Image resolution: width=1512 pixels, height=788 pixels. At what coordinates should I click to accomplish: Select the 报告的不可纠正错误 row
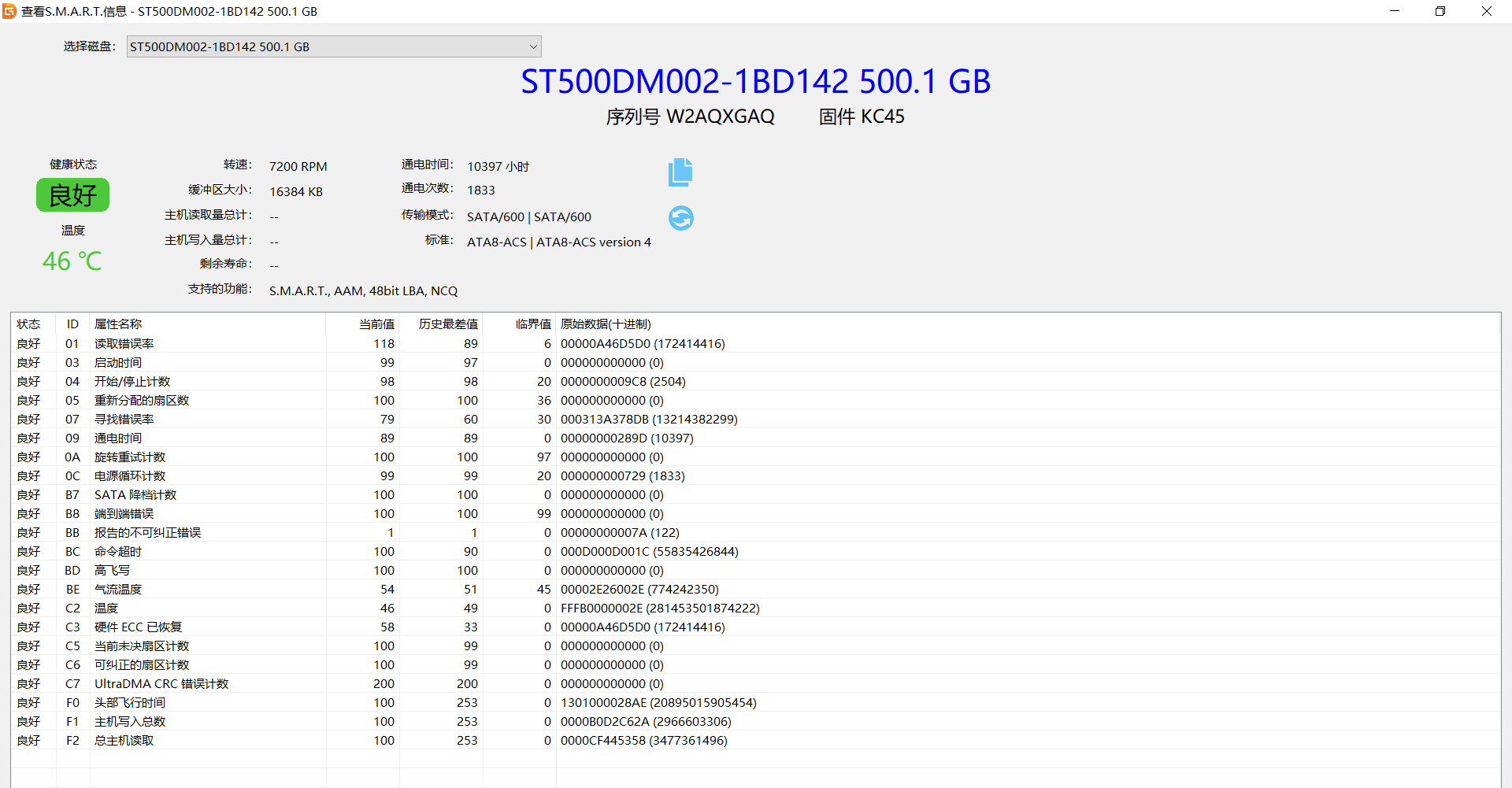click(x=756, y=533)
